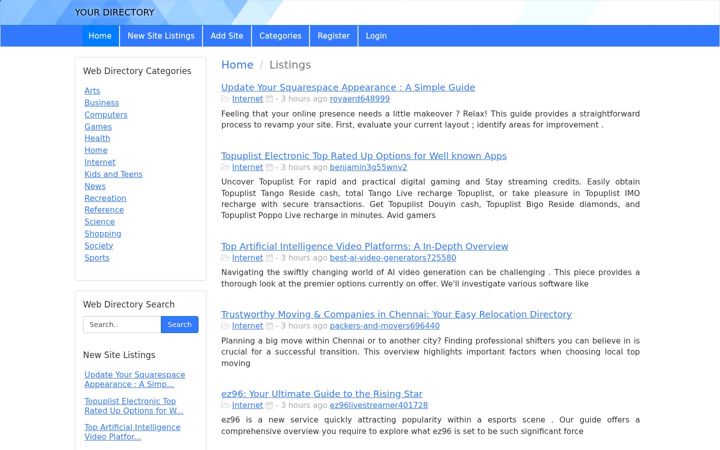Image resolution: width=720 pixels, height=450 pixels.
Task: Open the Shopping category
Action: coord(103,234)
